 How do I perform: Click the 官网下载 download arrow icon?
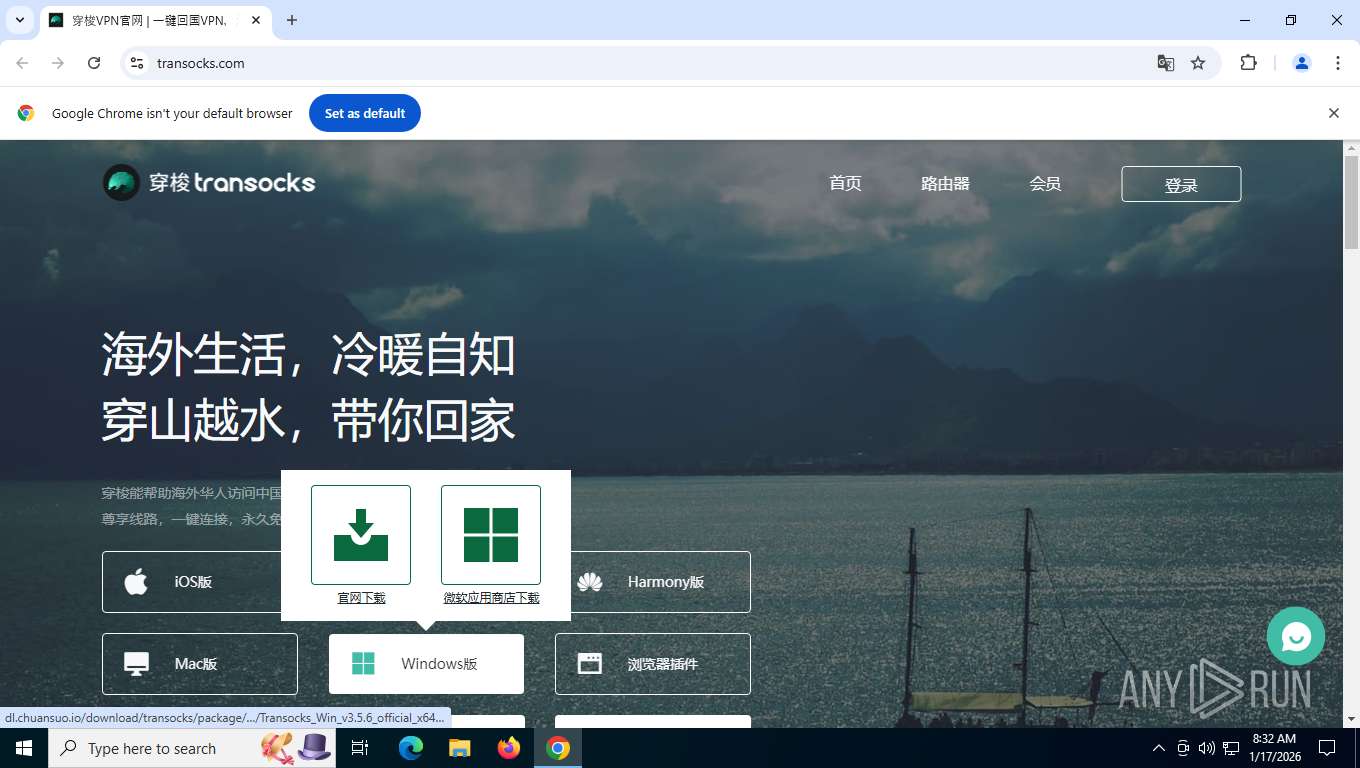pos(361,535)
